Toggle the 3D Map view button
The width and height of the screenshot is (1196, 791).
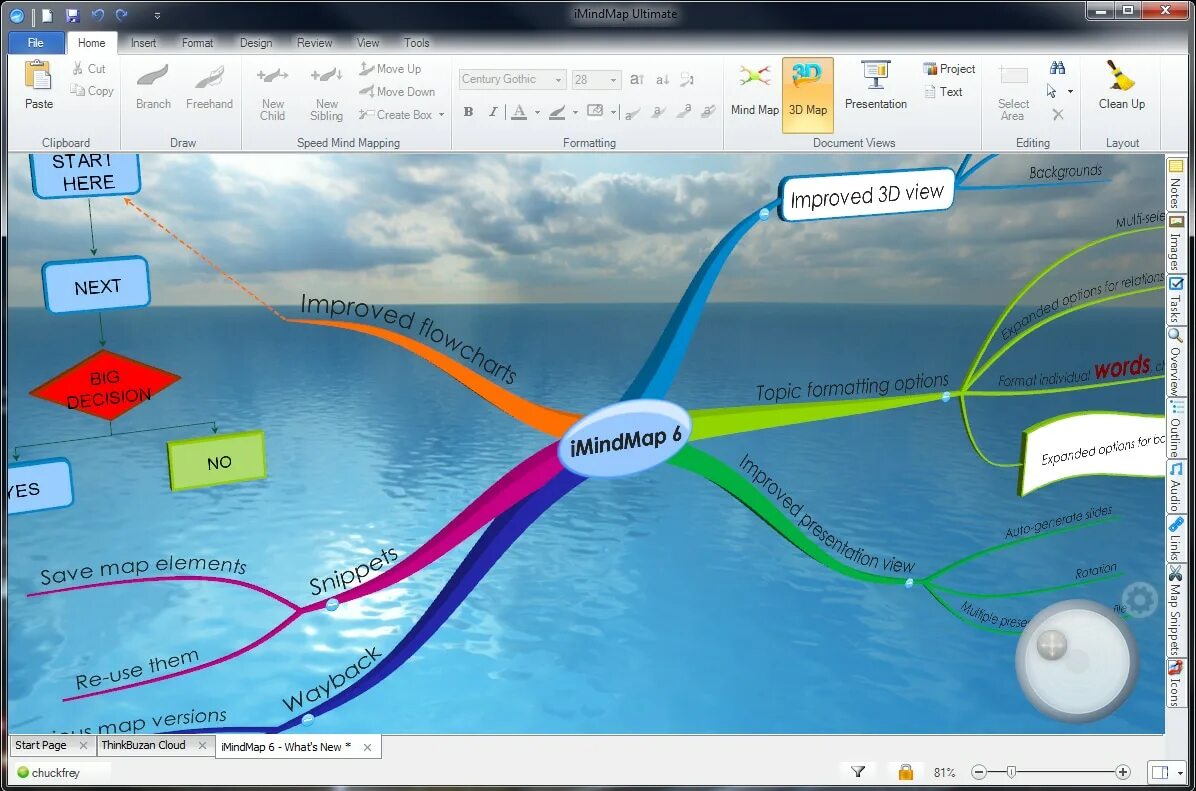[808, 95]
